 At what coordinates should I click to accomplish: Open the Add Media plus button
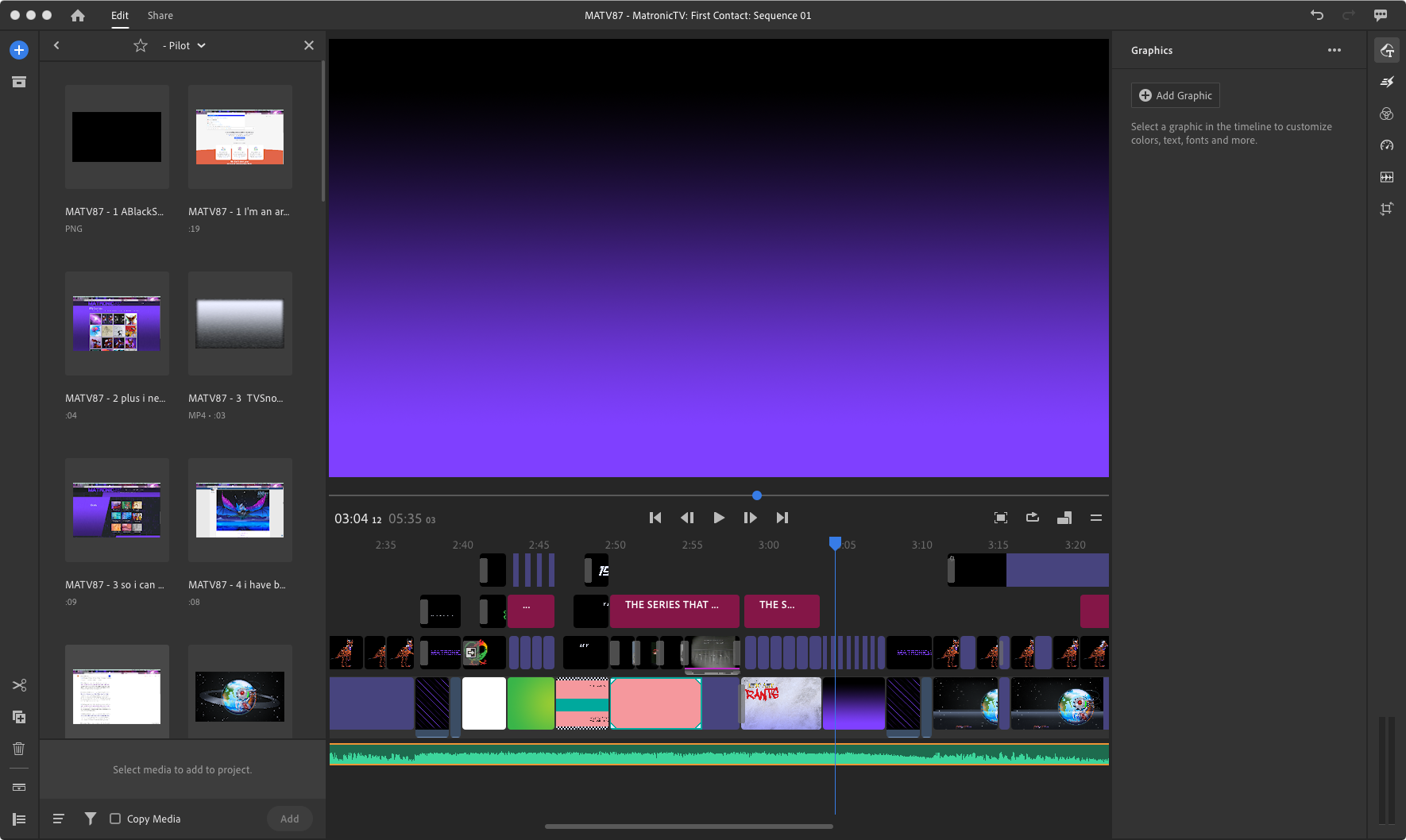tap(19, 50)
